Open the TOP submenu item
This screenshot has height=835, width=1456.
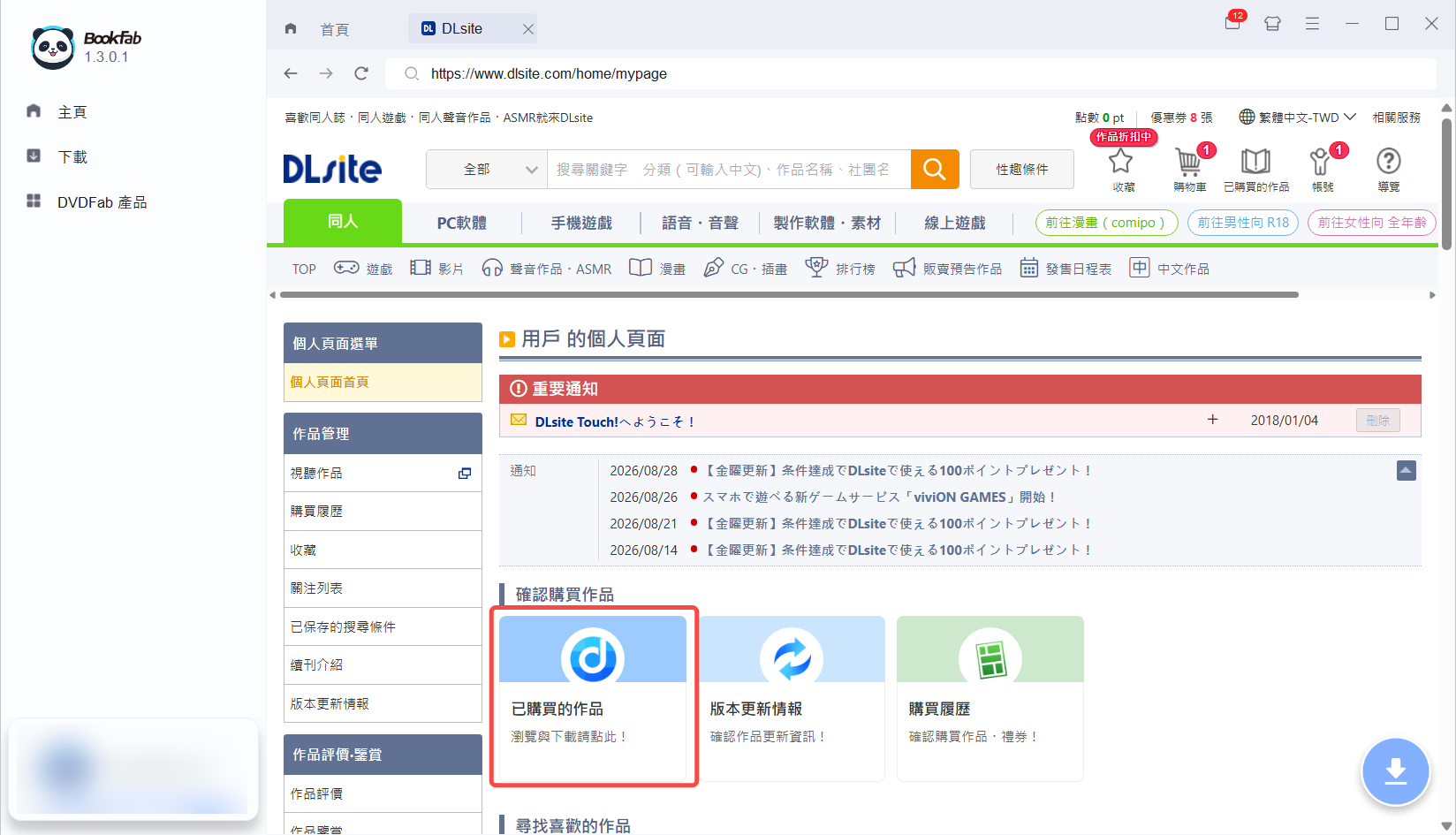[304, 269]
